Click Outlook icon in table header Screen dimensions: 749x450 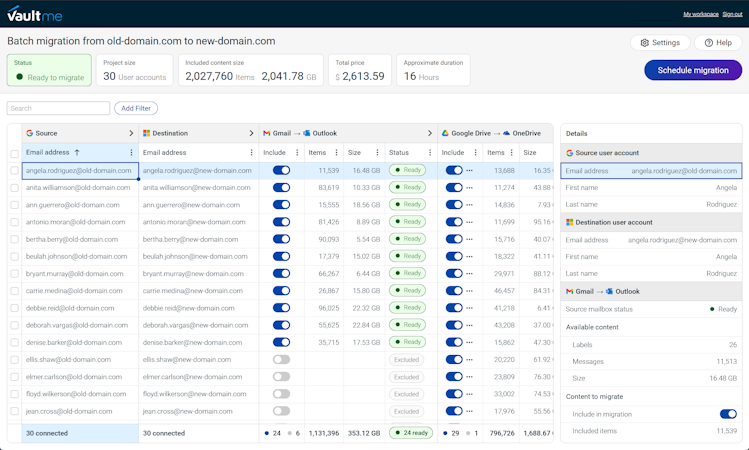307,133
